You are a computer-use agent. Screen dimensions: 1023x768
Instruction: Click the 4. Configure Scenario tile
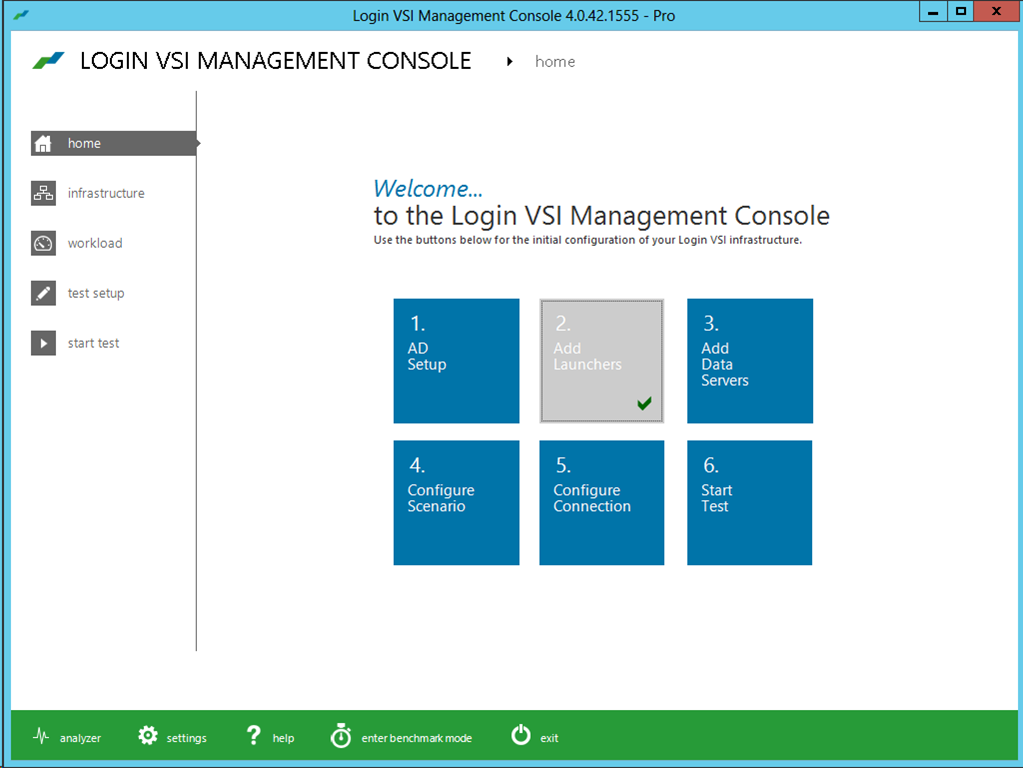(456, 502)
